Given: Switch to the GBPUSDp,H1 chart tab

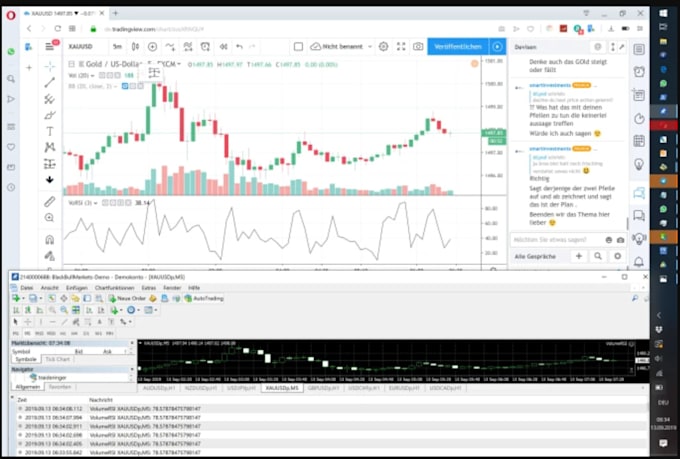Looking at the screenshot, I should coord(323,388).
